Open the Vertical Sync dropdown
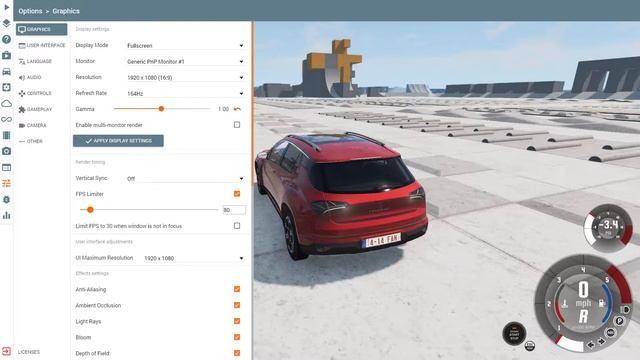This screenshot has width=640, height=360. (185, 178)
